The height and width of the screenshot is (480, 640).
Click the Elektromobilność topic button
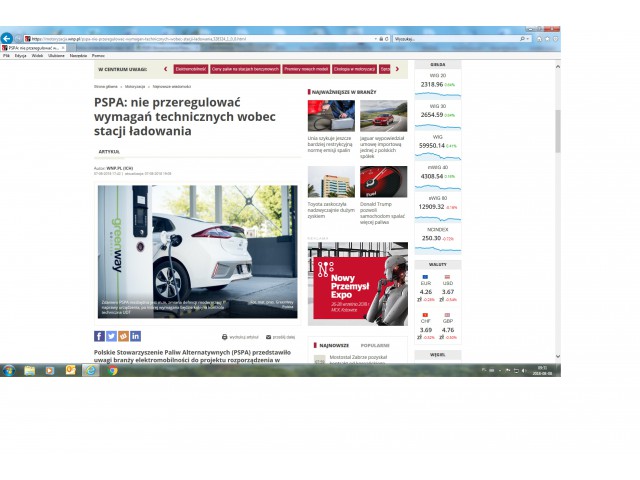pos(190,69)
